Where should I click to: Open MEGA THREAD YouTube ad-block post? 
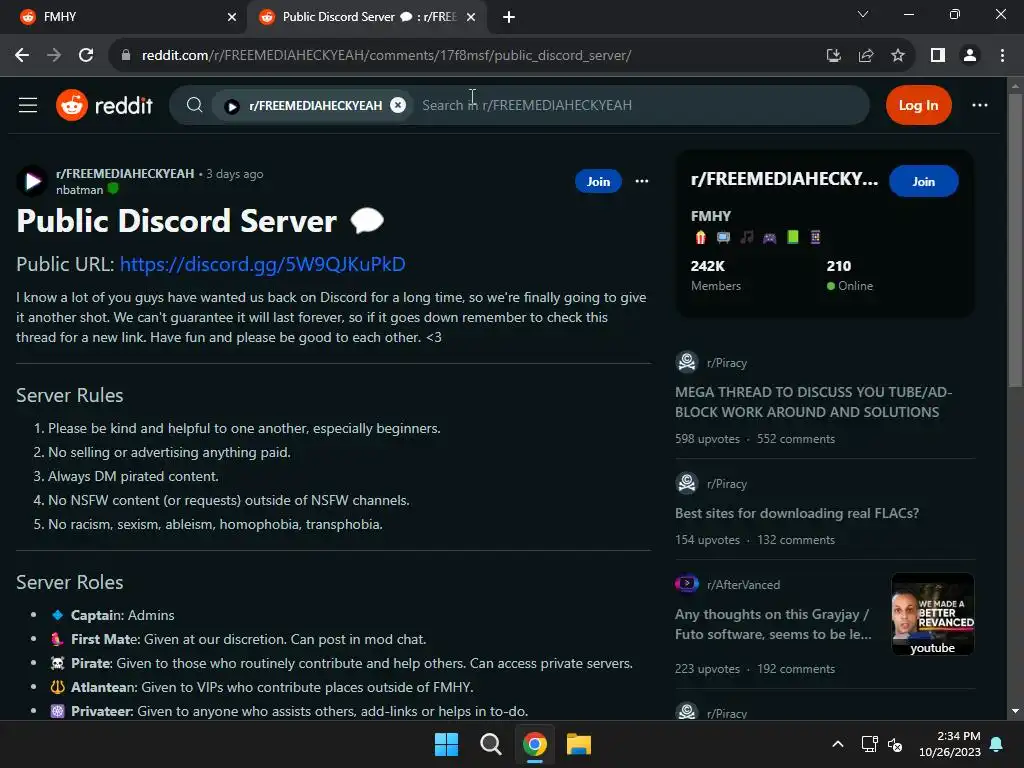coord(813,402)
